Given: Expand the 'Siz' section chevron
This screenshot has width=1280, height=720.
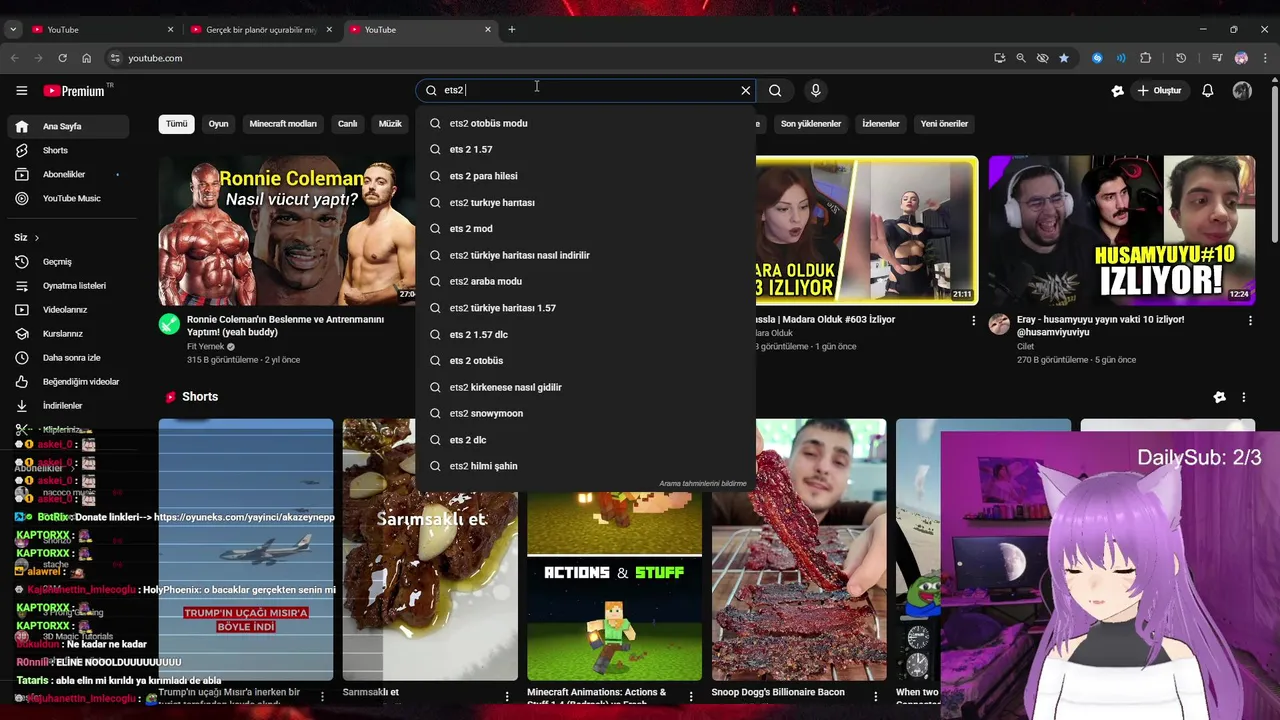Looking at the screenshot, I should click(37, 238).
